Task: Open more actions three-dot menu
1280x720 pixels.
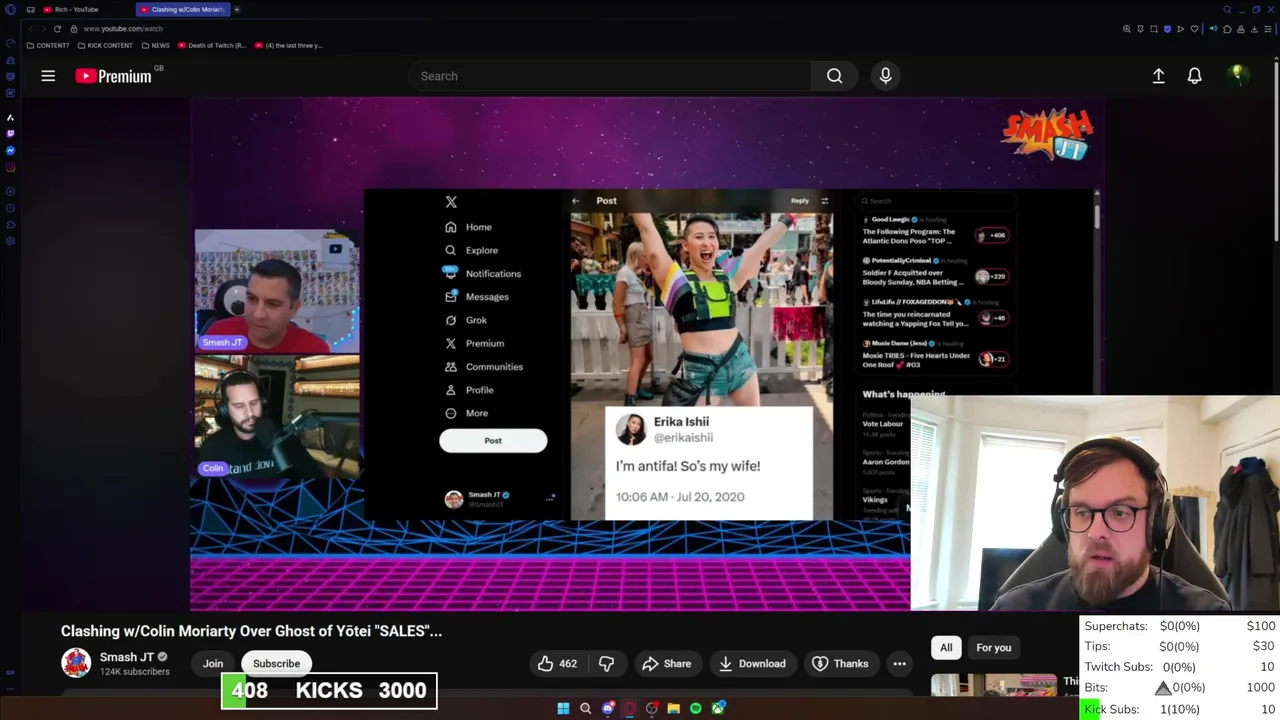Action: 899,664
